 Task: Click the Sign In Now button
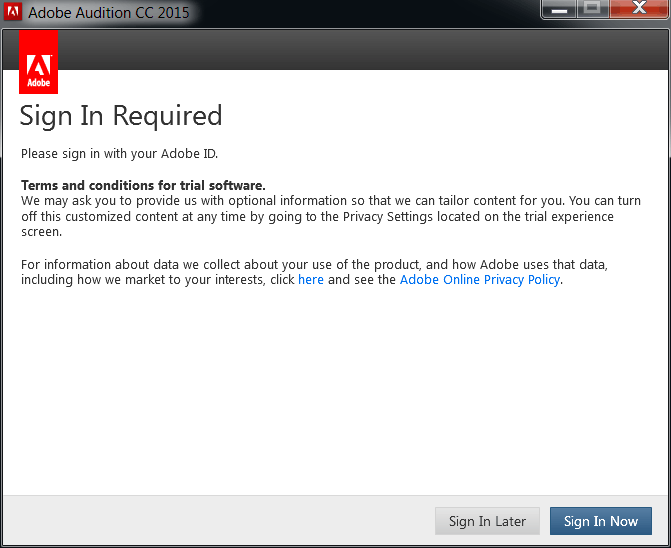pos(600,521)
